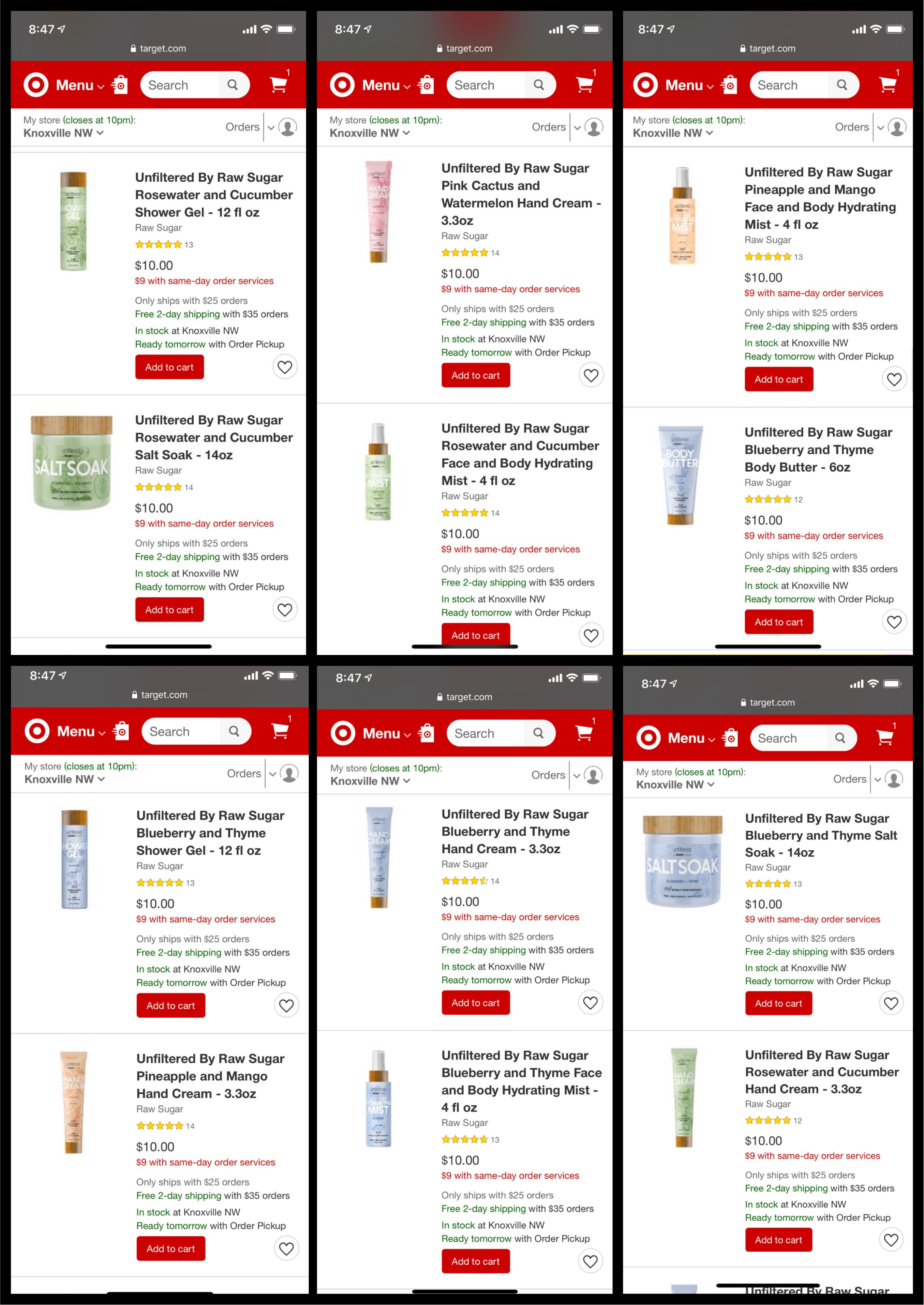Expand the Orders chevron above Blueberry Thyme Hand Cream
The width and height of the screenshot is (924, 1305).
576,775
